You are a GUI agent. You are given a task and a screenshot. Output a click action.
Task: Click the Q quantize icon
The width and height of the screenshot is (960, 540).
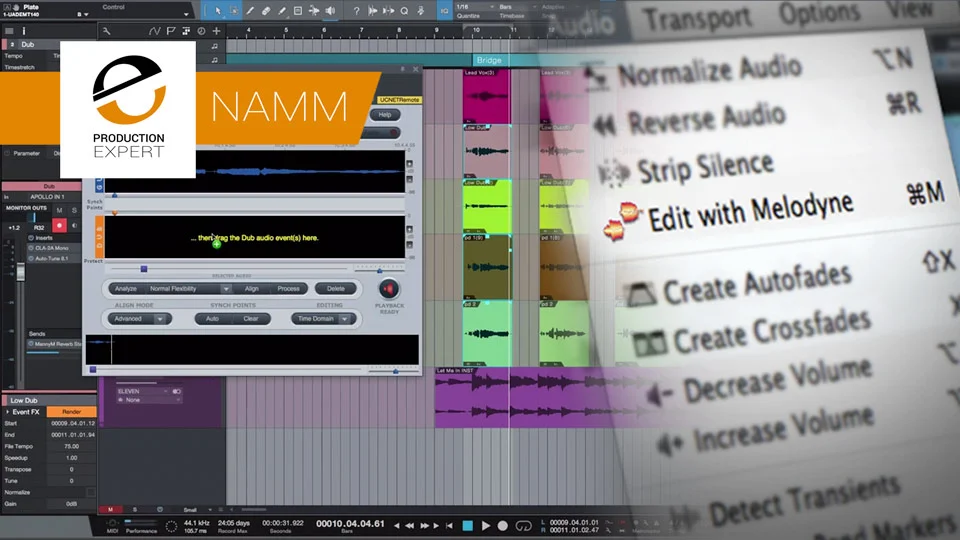pyautogui.click(x=405, y=11)
